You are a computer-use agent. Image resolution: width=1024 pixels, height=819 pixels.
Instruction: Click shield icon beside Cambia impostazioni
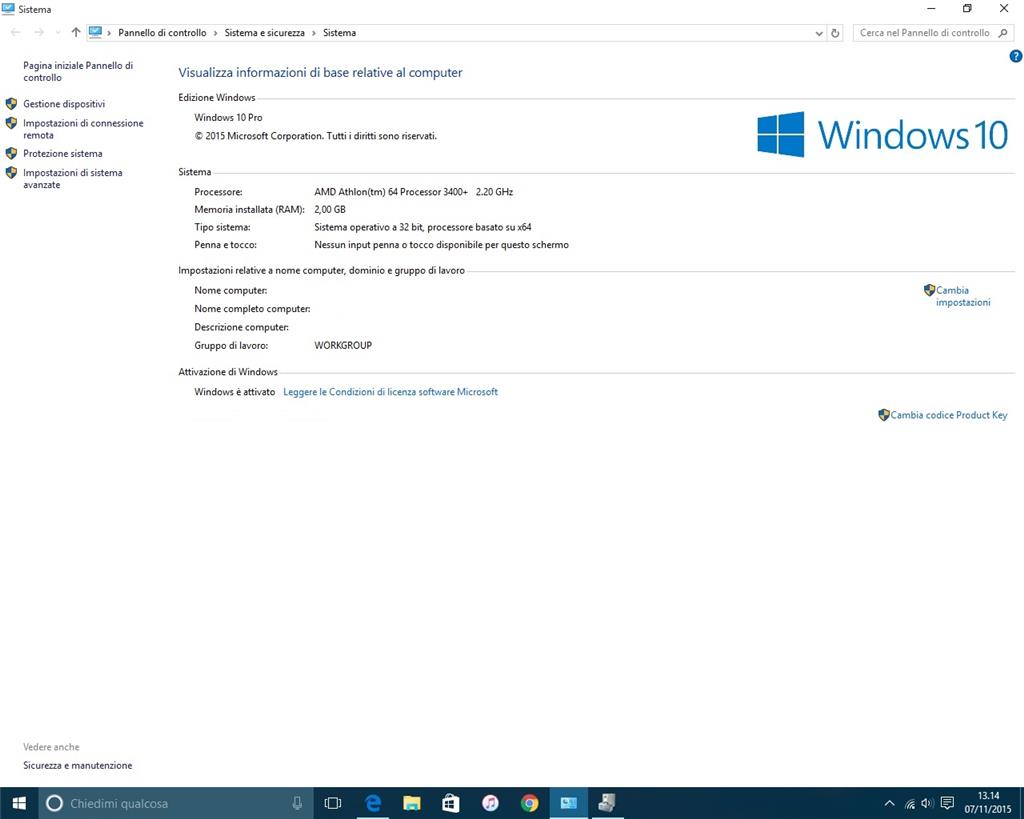tap(929, 290)
